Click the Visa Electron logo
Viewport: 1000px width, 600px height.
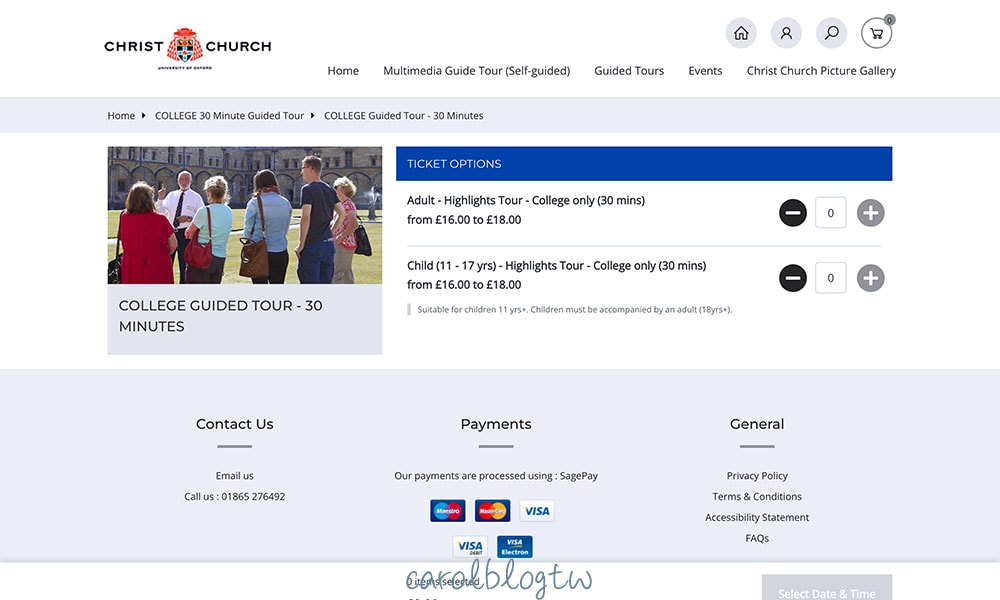click(515, 546)
